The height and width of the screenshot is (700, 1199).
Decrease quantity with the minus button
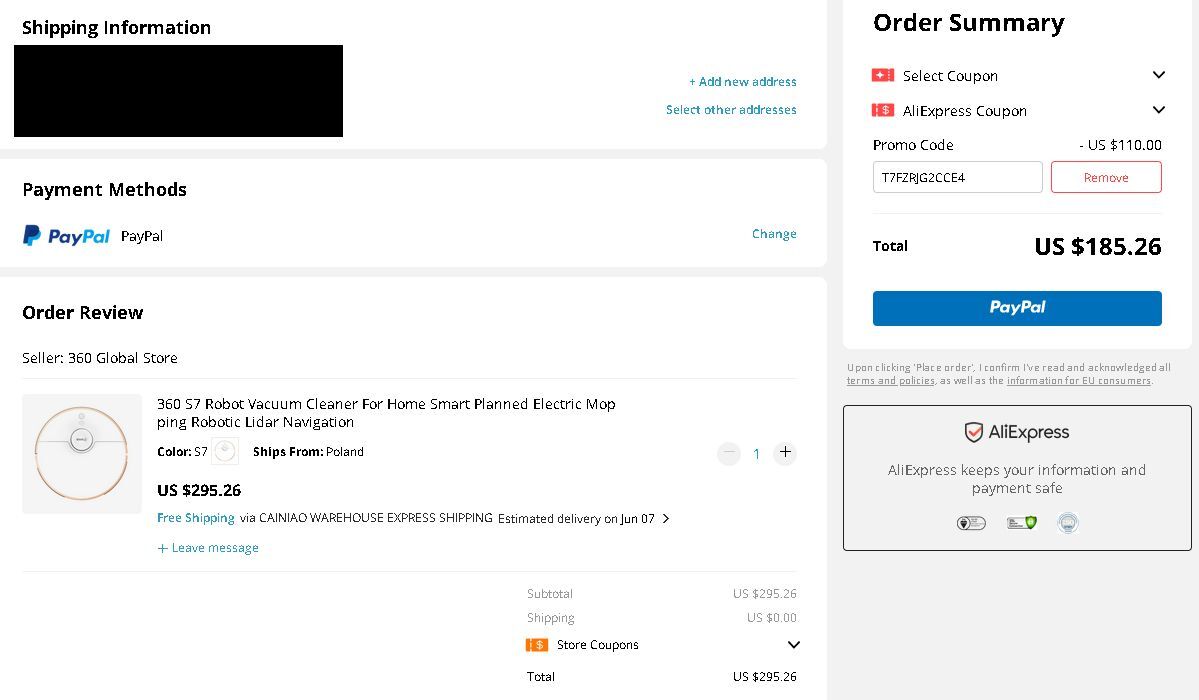(x=729, y=453)
